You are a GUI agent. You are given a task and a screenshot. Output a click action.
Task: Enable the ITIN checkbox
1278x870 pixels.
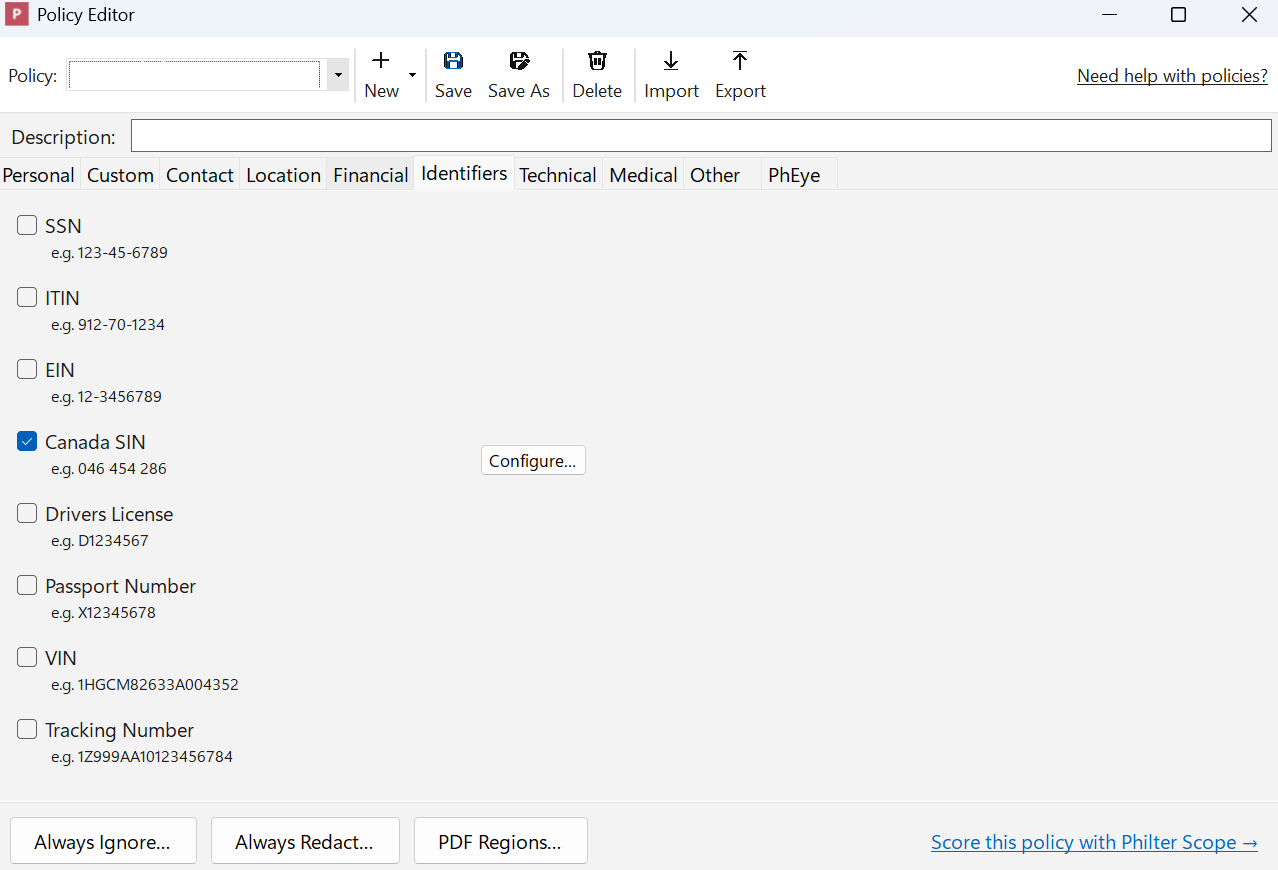[27, 298]
